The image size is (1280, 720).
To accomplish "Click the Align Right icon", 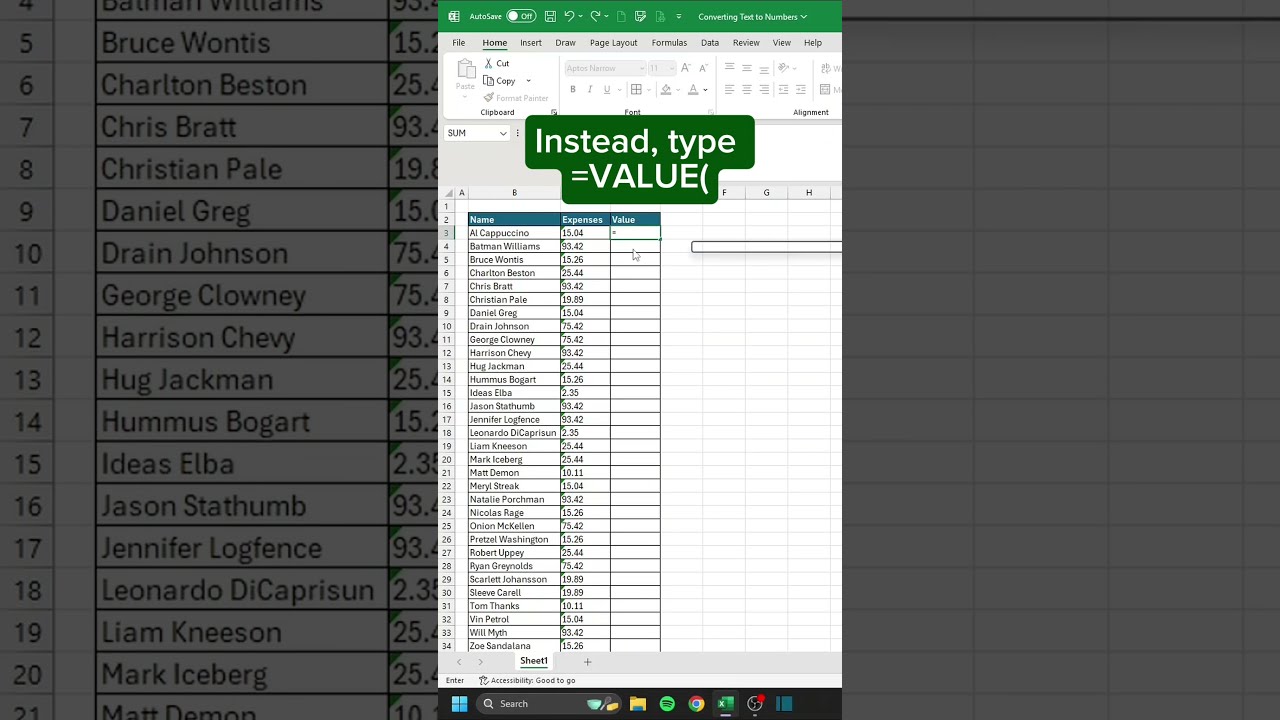I will tap(764, 89).
